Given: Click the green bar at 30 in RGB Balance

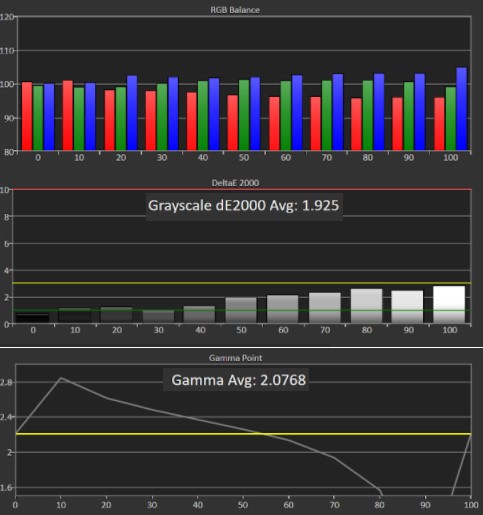Looking at the screenshot, I should point(162,117).
